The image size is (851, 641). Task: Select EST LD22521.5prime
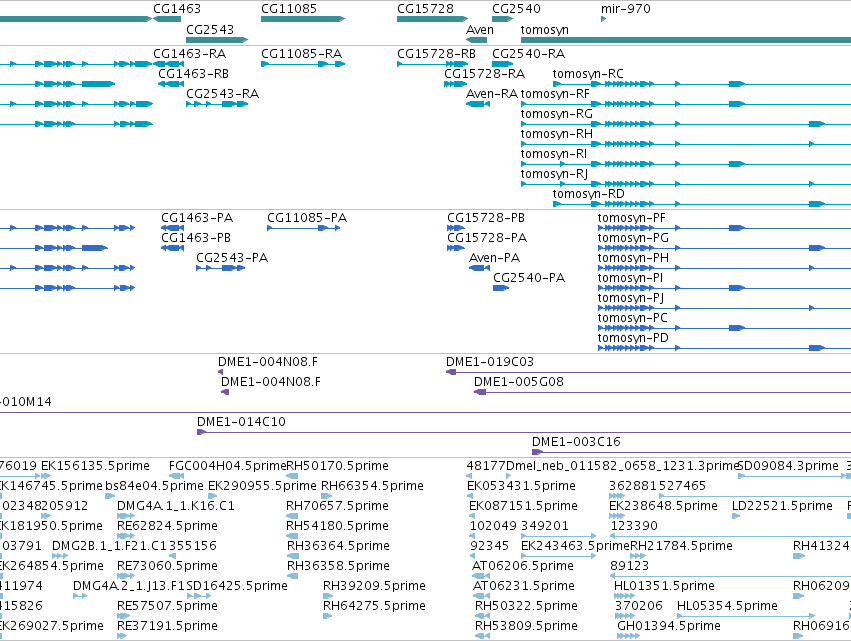[783, 507]
